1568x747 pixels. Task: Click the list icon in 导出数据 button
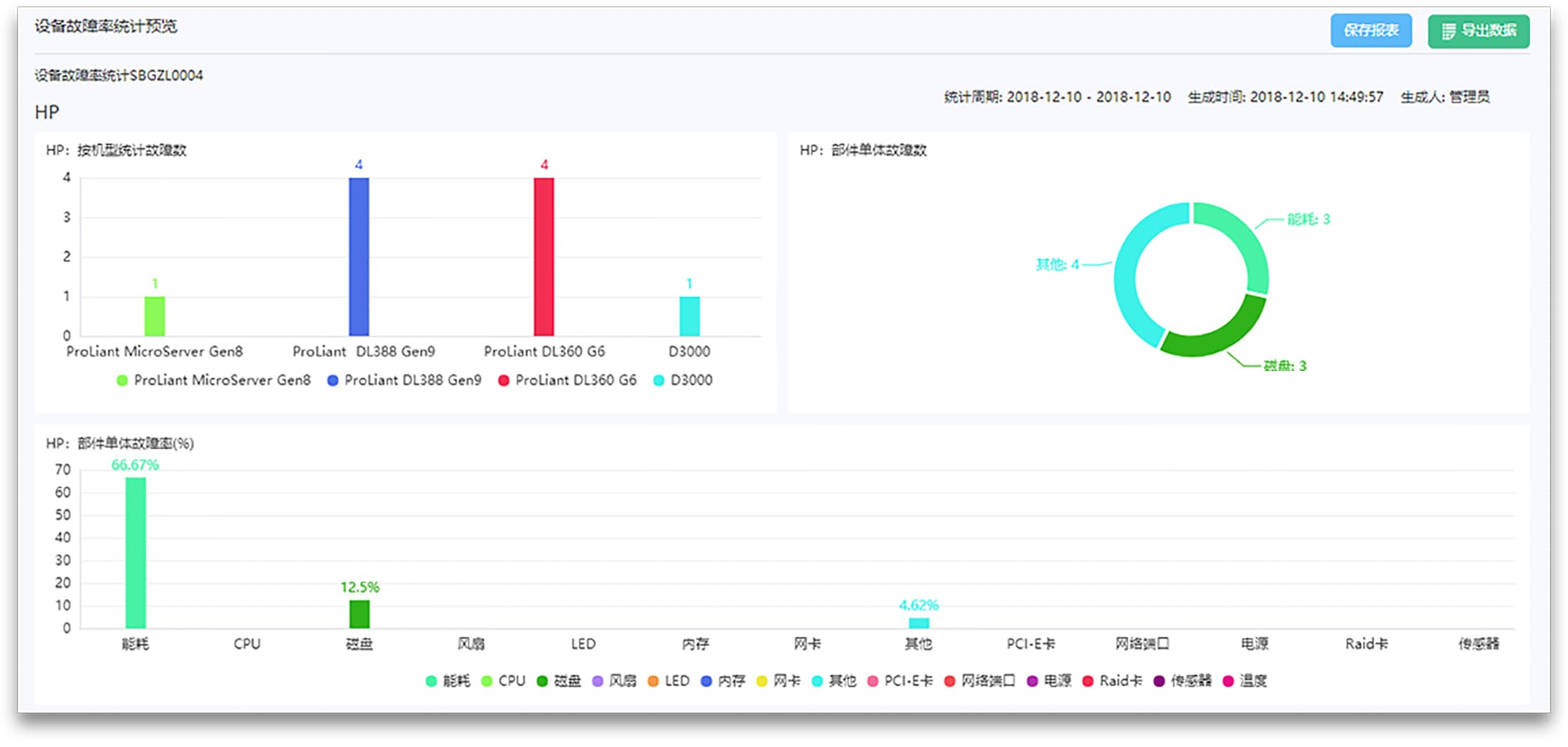[x=1448, y=31]
